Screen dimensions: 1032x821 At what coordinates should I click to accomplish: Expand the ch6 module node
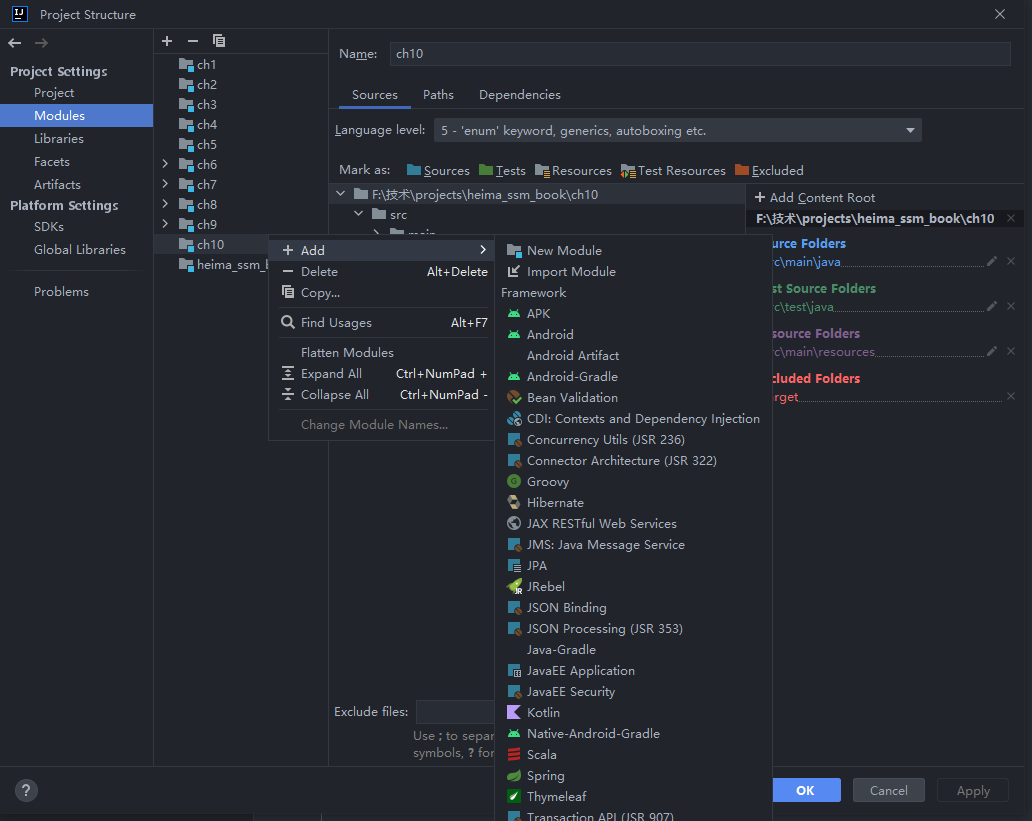(x=165, y=164)
